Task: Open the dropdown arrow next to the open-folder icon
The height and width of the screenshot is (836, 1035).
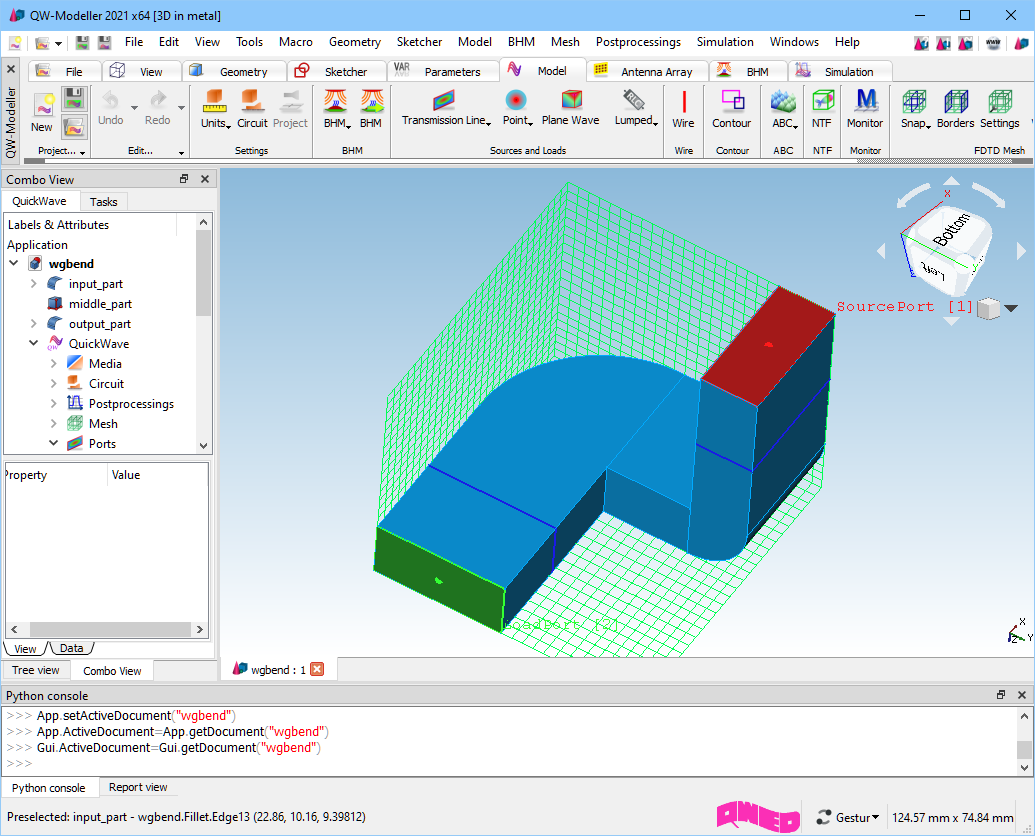Action: (58, 44)
